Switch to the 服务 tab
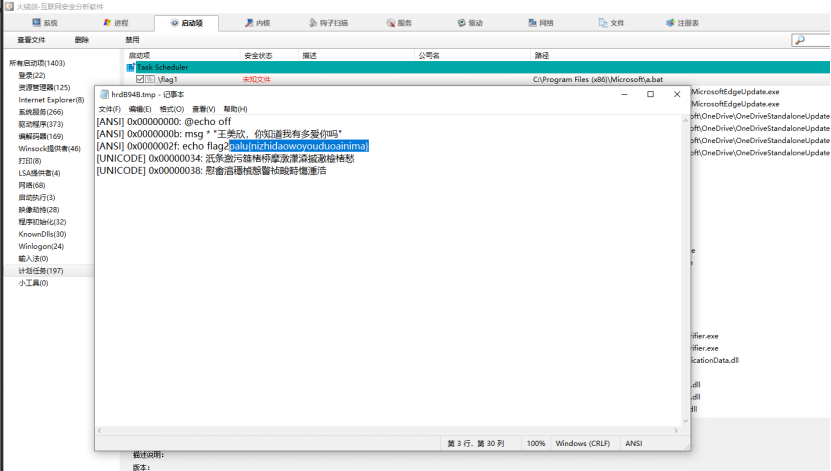This screenshot has width=831, height=471. [x=399, y=23]
